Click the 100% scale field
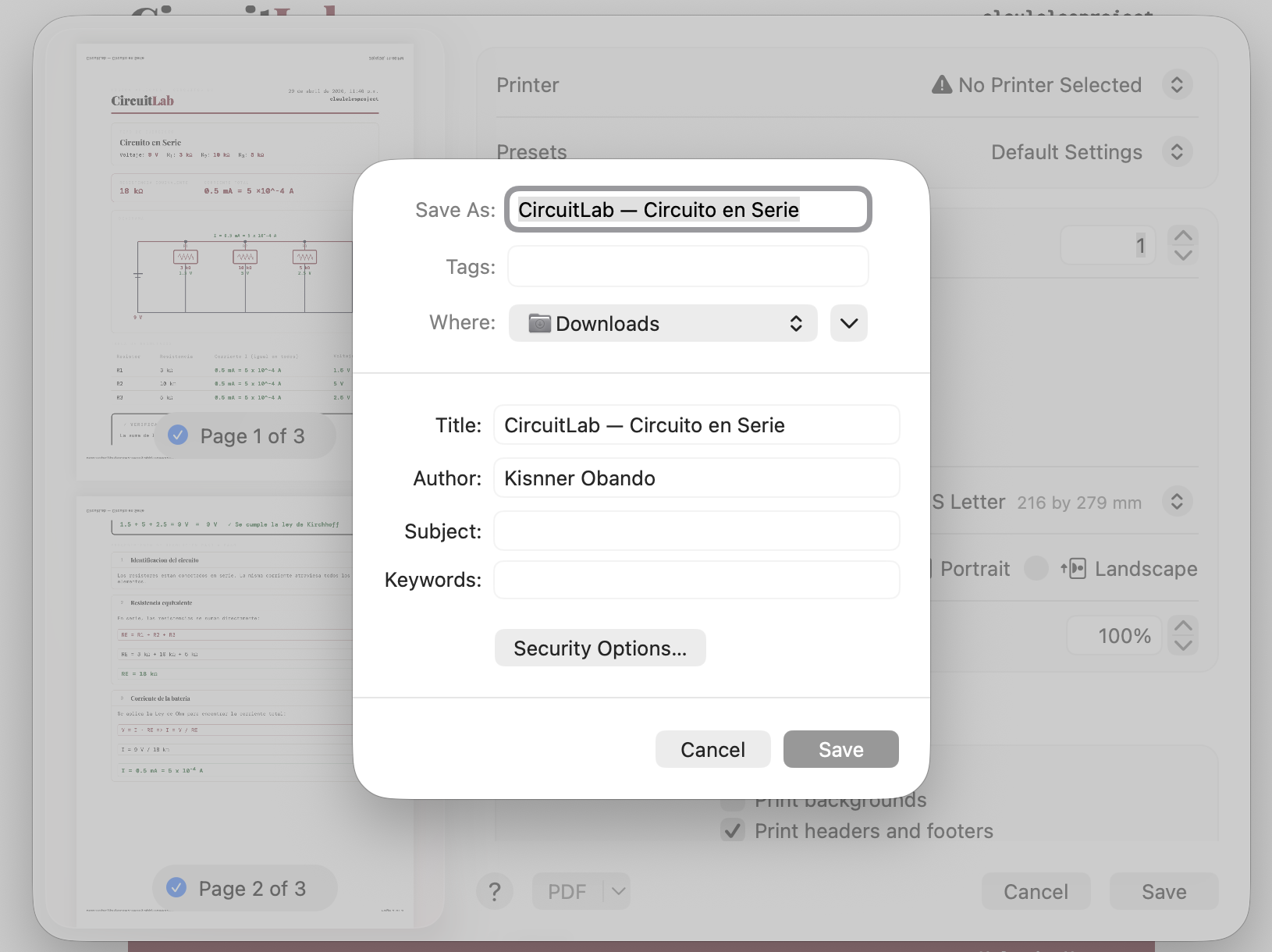Screen dimensions: 1272x952 point(1114,635)
